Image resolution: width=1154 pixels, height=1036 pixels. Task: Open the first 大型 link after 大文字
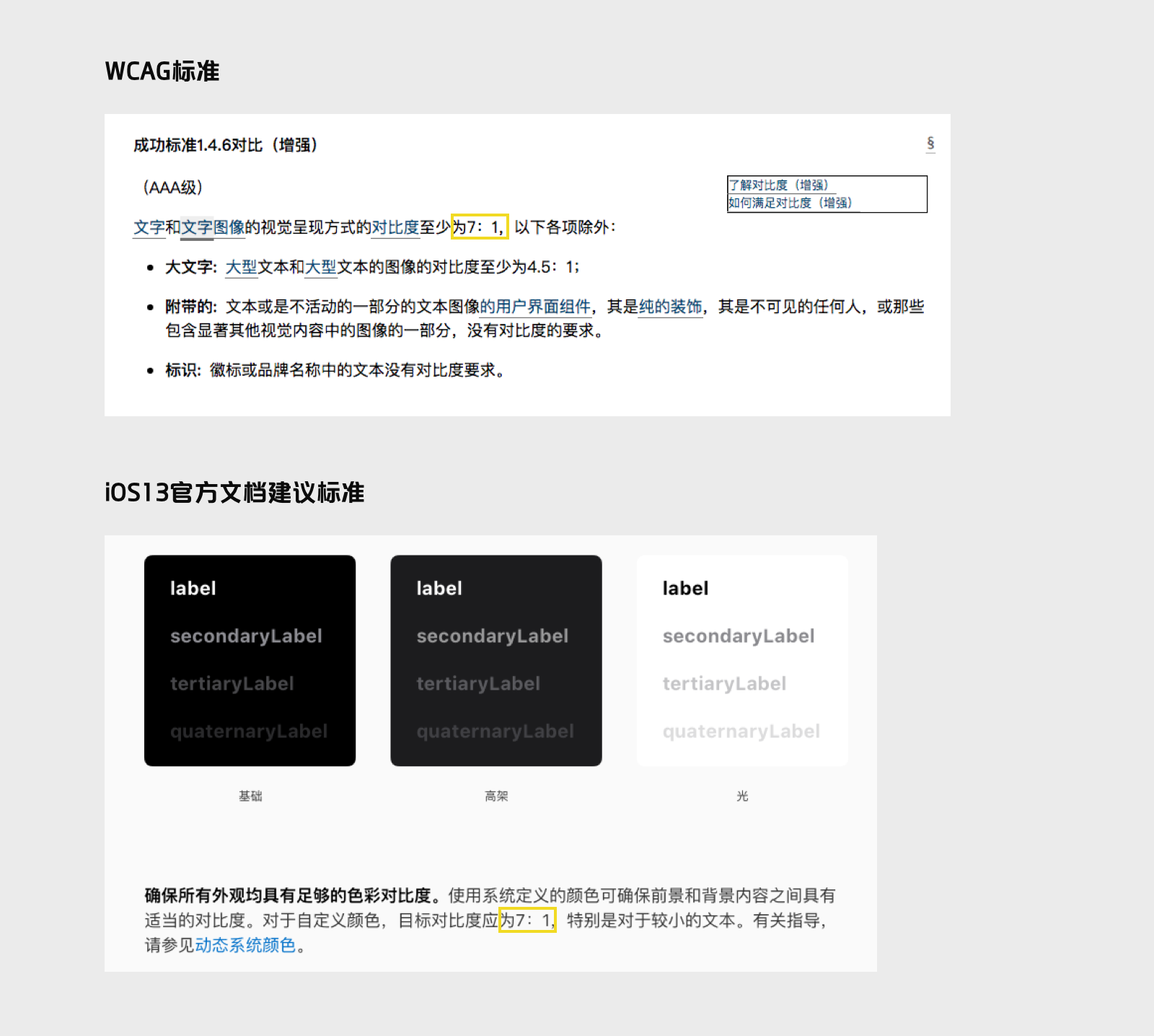(x=242, y=267)
